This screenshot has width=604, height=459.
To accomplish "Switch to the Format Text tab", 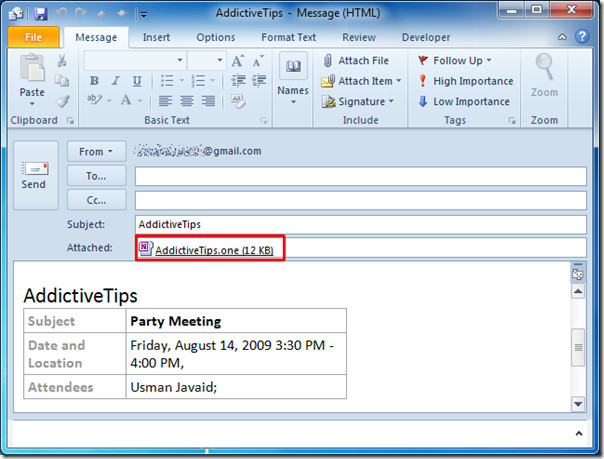I will [x=289, y=37].
